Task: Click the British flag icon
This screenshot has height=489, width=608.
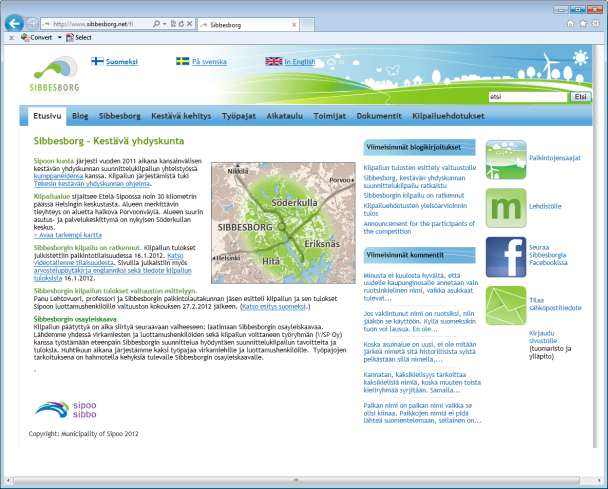Action: pos(273,61)
